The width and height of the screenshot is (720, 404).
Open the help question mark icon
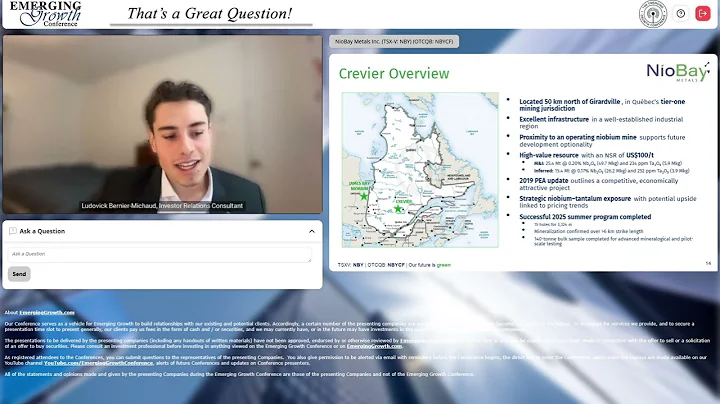coord(681,14)
